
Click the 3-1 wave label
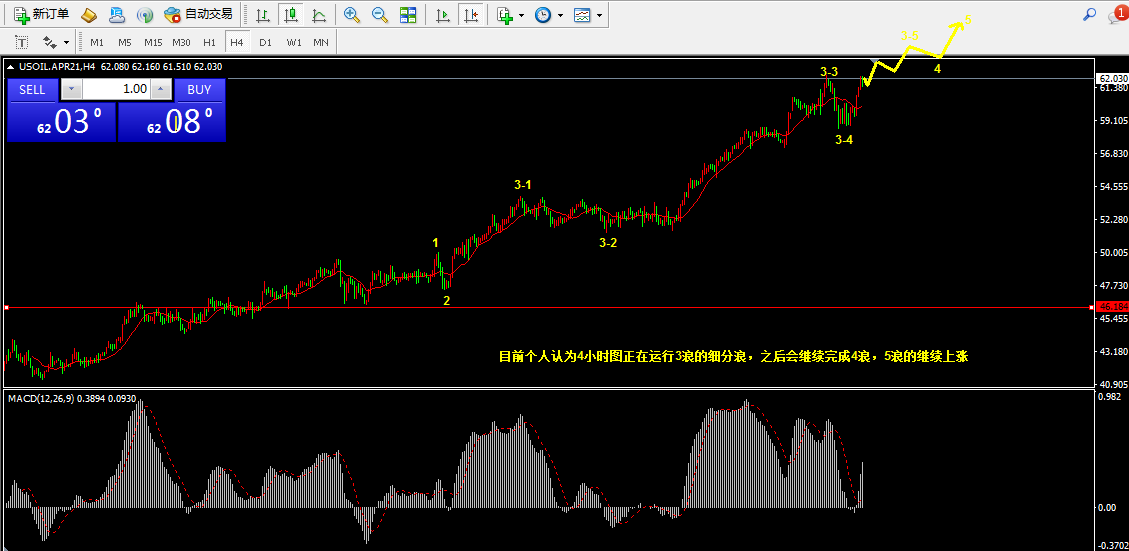523,185
